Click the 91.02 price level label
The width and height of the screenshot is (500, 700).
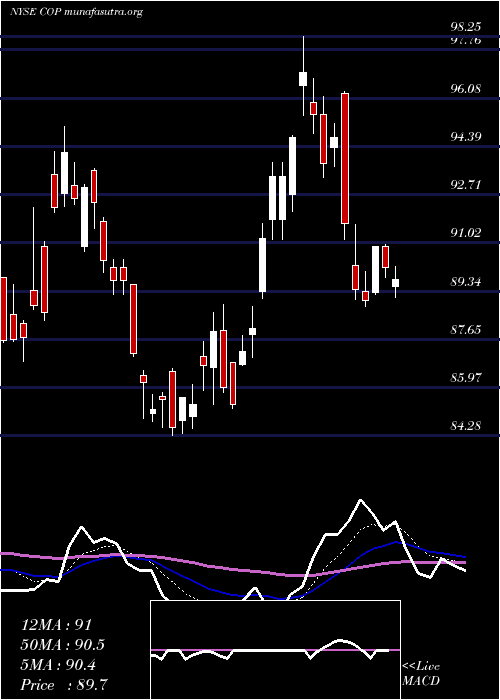click(466, 233)
